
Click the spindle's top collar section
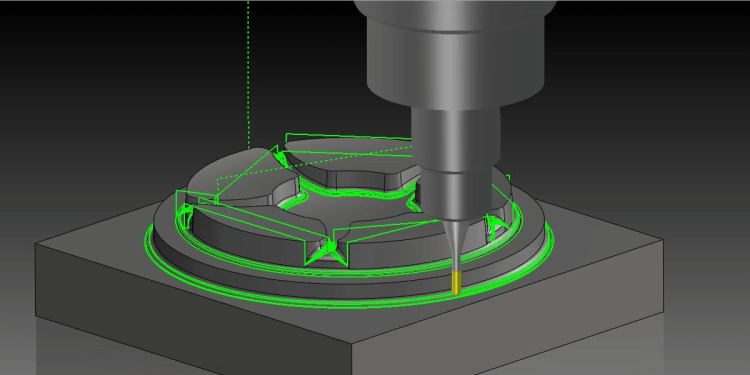(x=455, y=13)
